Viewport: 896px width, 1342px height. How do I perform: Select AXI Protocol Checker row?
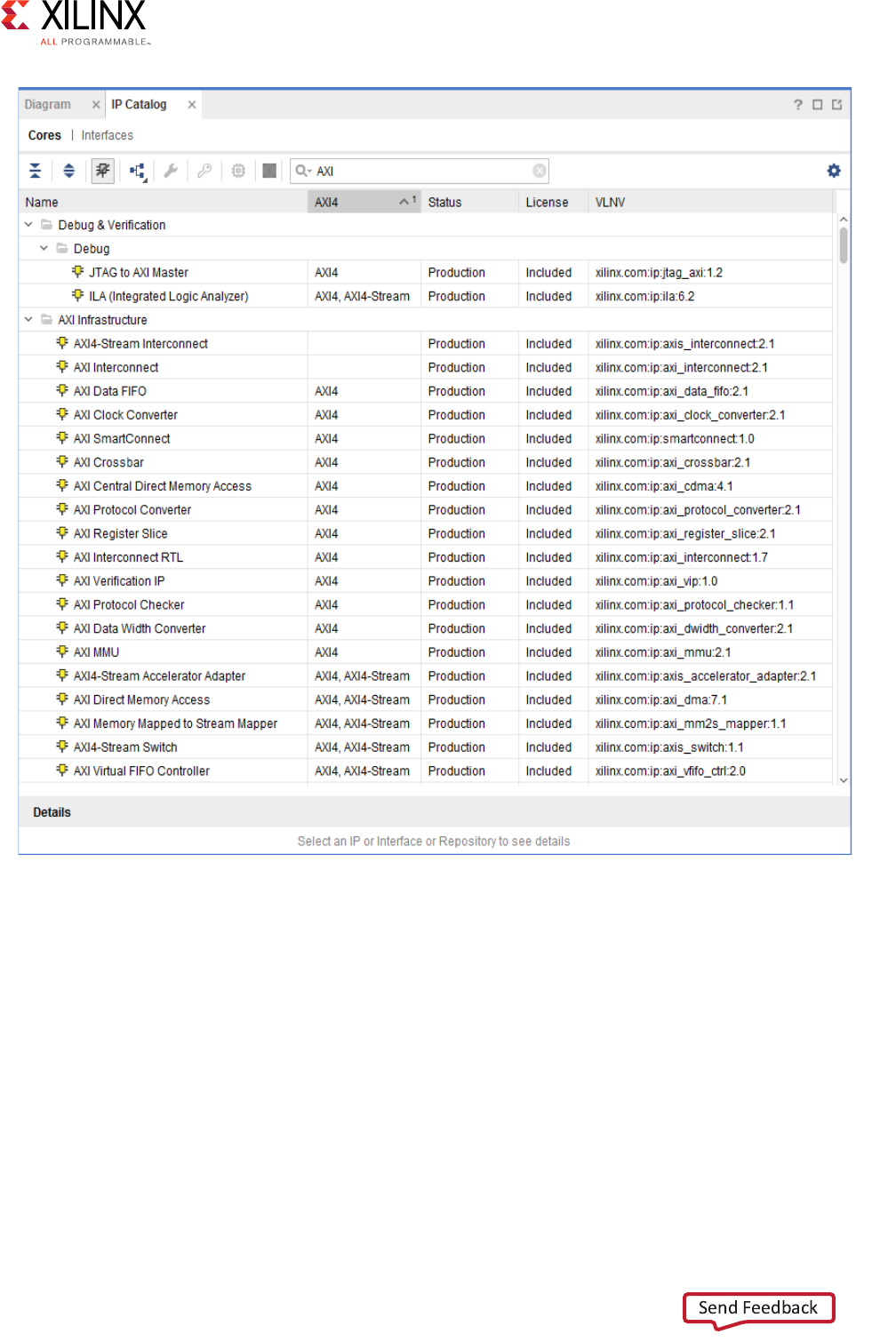(426, 605)
